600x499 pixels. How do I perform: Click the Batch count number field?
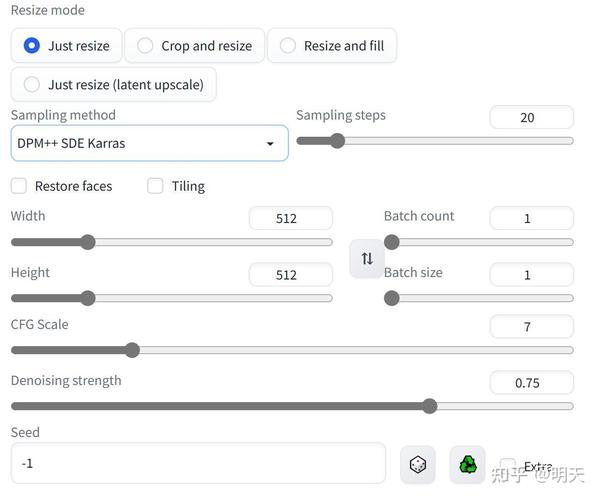tap(531, 218)
